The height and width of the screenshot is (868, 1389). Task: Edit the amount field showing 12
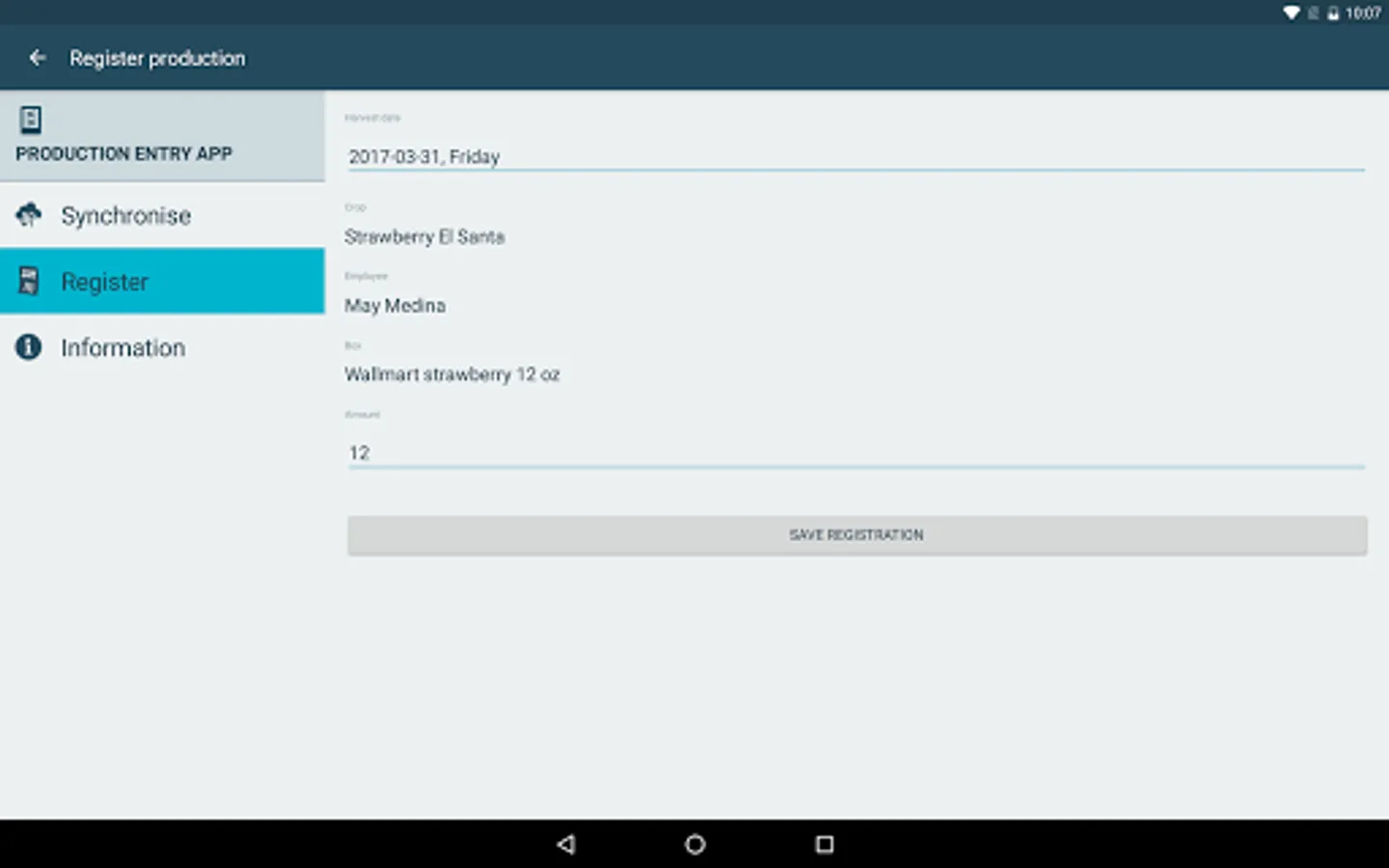click(857, 452)
